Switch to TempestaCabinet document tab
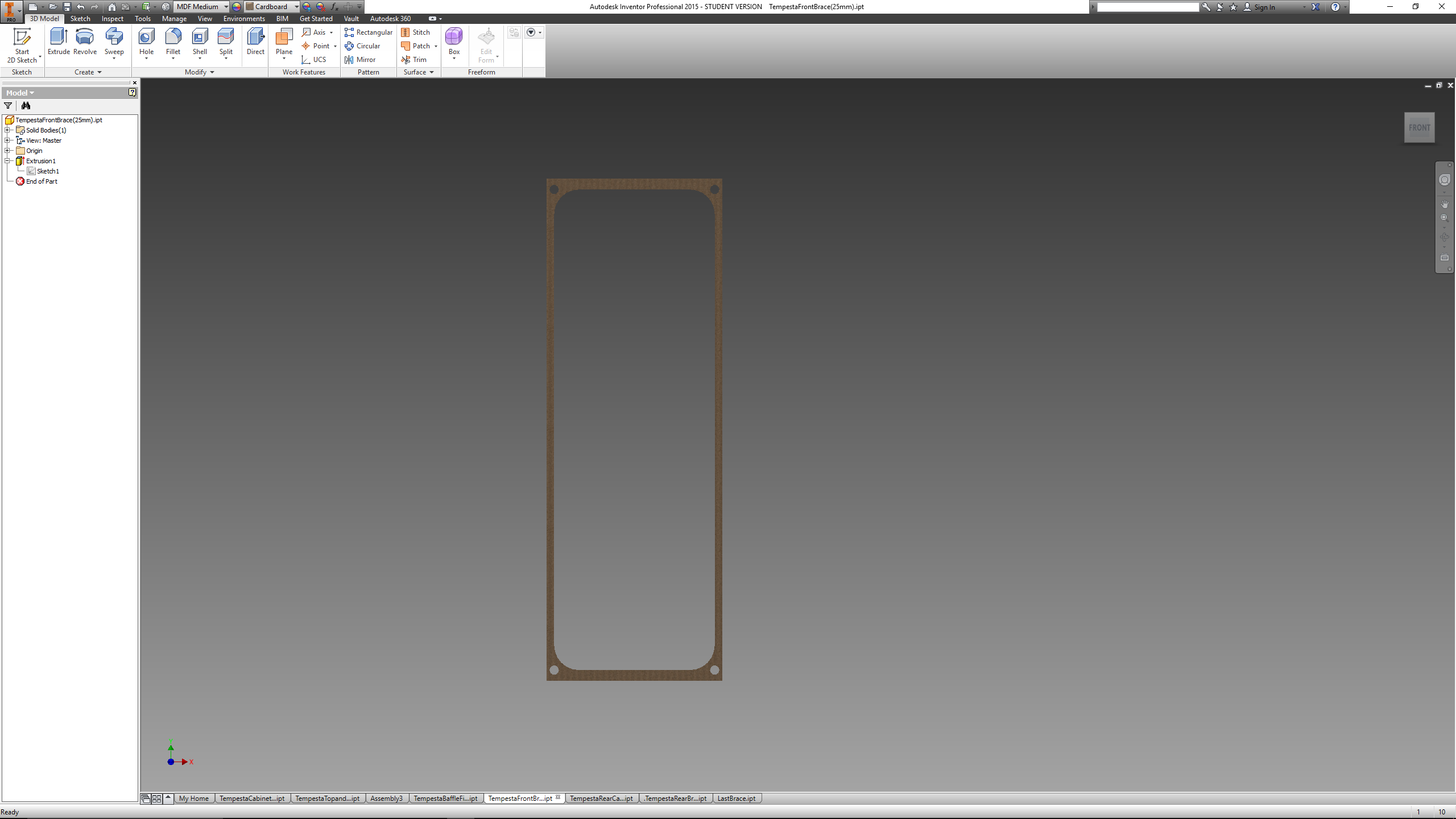This screenshot has height=819, width=1456. pos(252,799)
